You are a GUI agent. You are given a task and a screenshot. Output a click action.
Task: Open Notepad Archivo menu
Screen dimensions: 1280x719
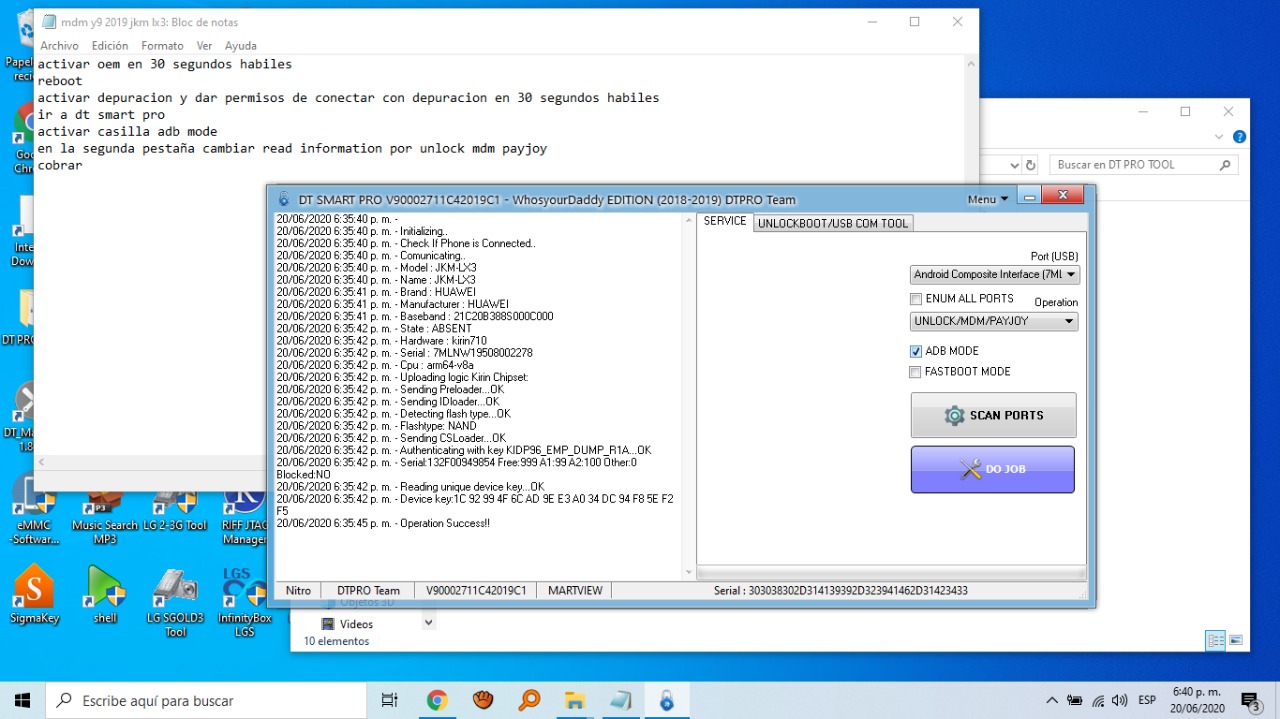point(59,46)
